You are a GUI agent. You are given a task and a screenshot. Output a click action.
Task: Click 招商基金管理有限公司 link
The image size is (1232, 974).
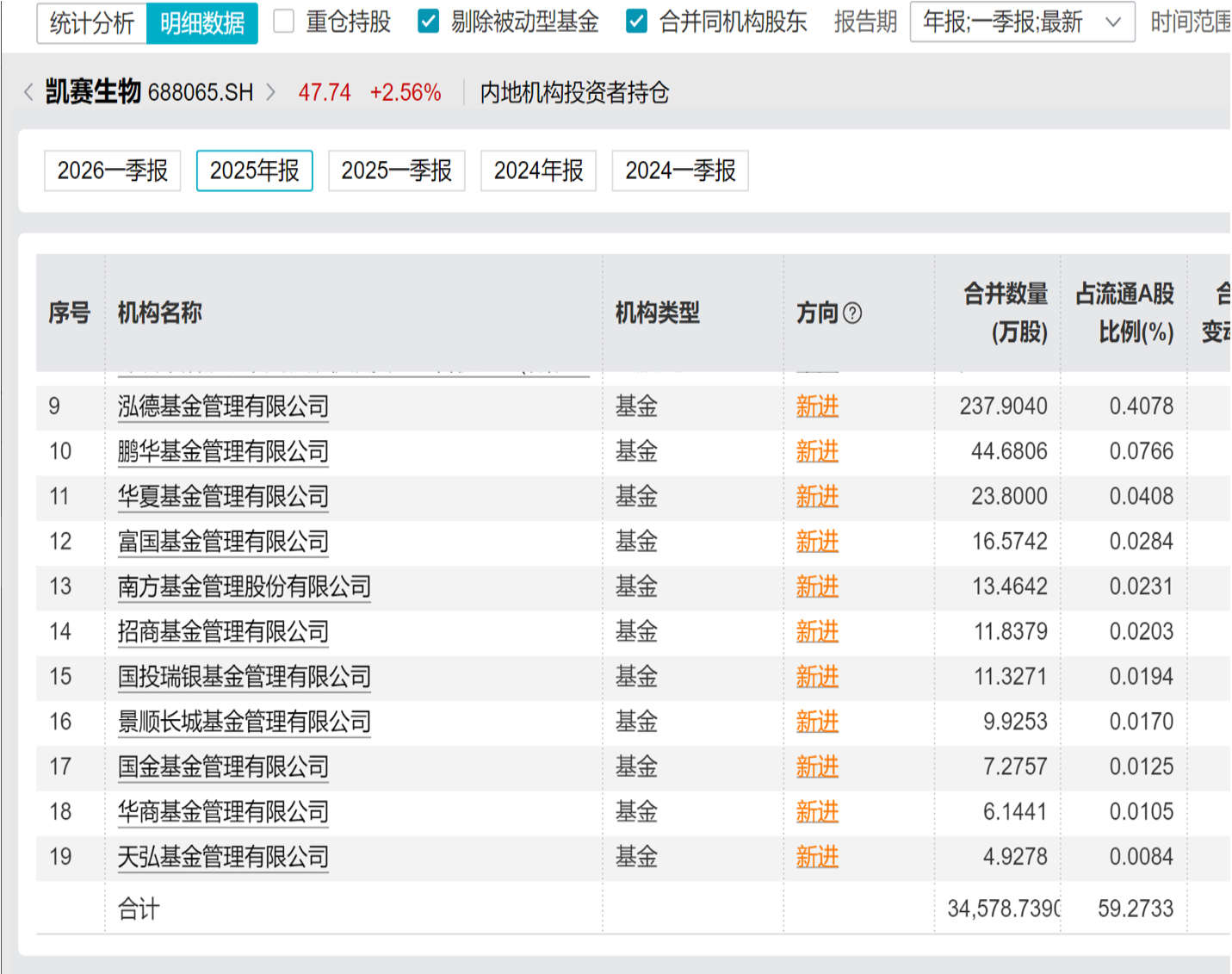[x=224, y=631]
